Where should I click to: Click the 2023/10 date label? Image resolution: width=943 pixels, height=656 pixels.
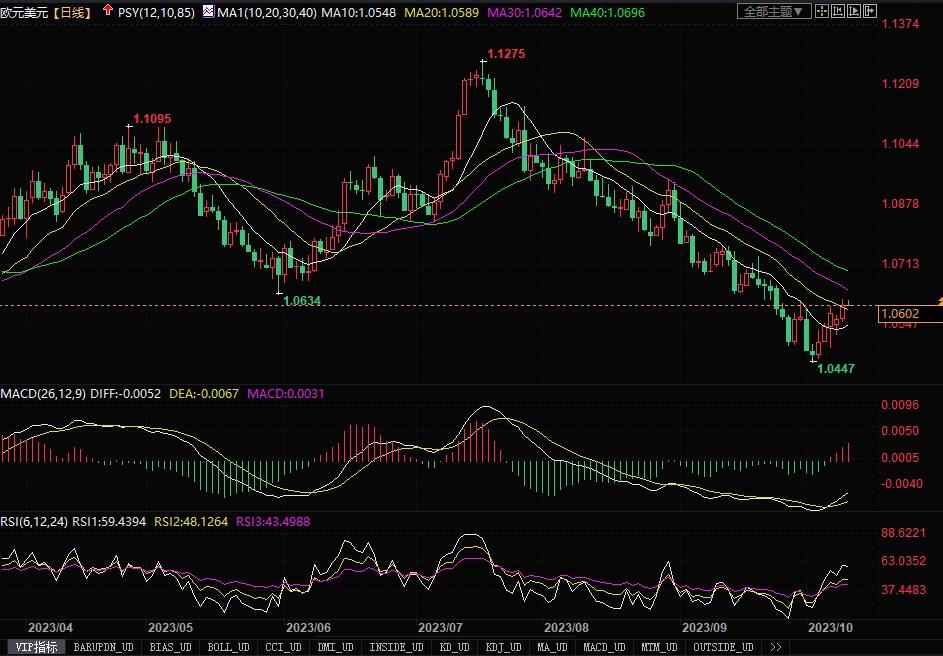tap(830, 628)
